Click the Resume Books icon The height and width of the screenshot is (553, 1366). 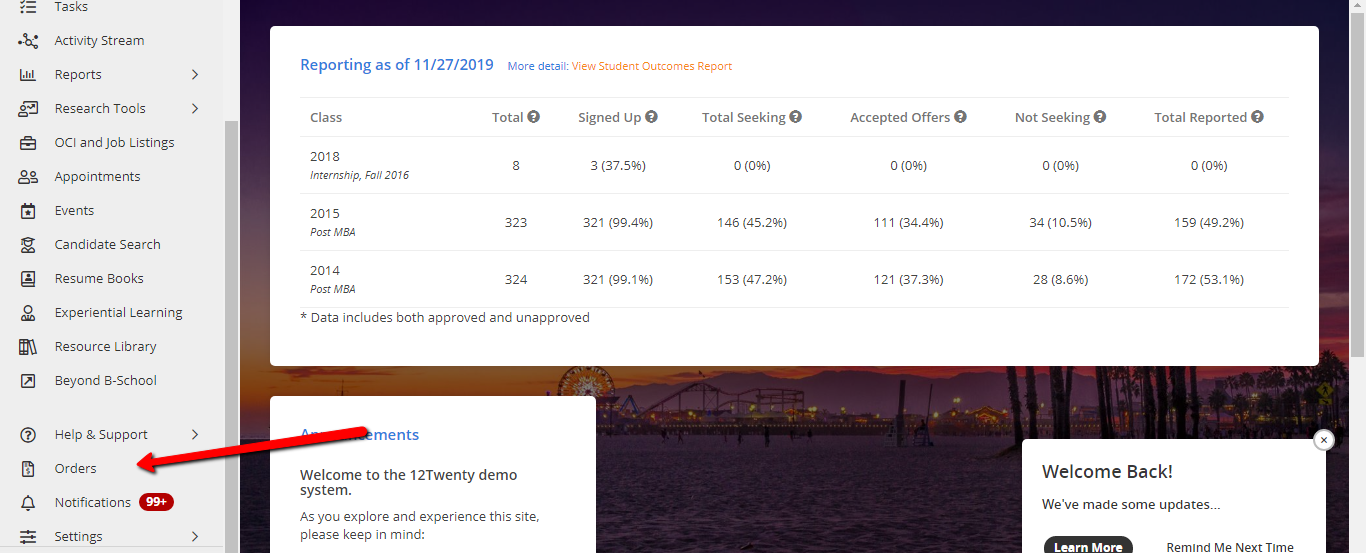28,279
